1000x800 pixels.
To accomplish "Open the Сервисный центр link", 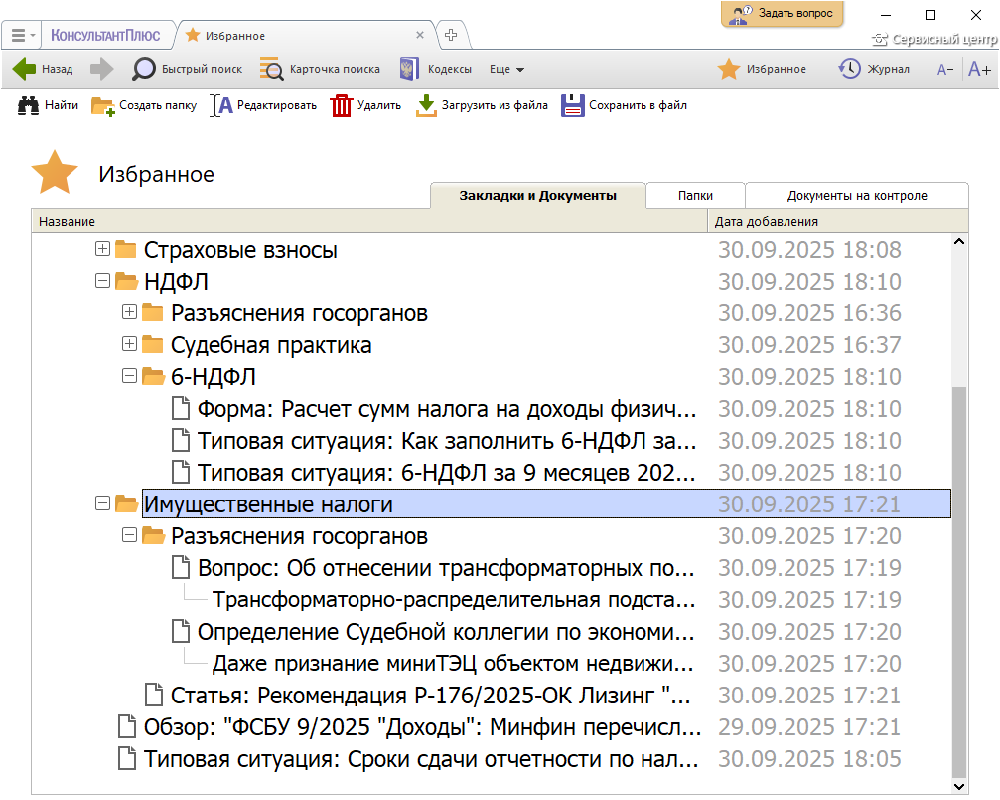I will pyautogui.click(x=934, y=40).
